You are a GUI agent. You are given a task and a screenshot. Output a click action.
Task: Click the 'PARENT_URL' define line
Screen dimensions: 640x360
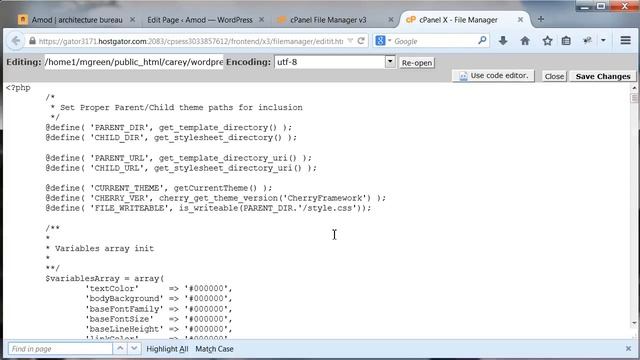coord(178,158)
